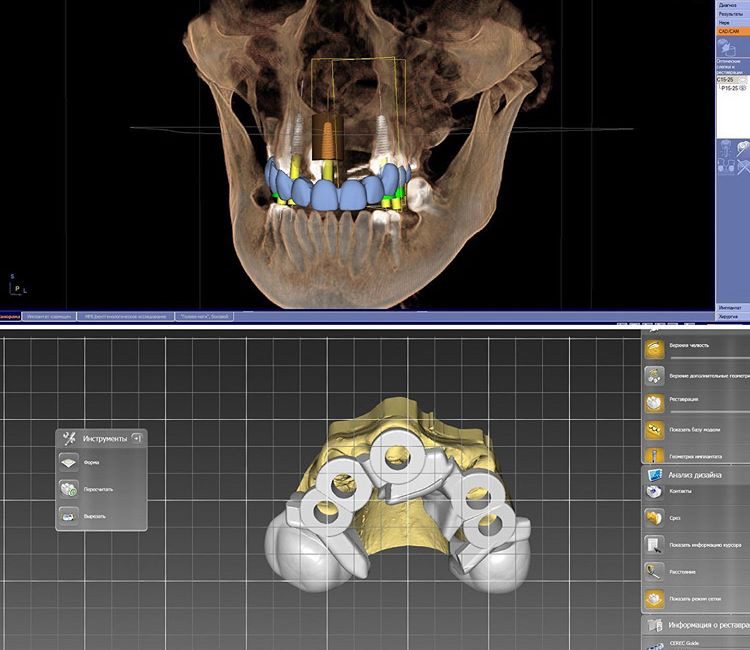Viewport: 750px width, 650px height.
Task: Select the P15-25 tree entry
Action: click(733, 88)
